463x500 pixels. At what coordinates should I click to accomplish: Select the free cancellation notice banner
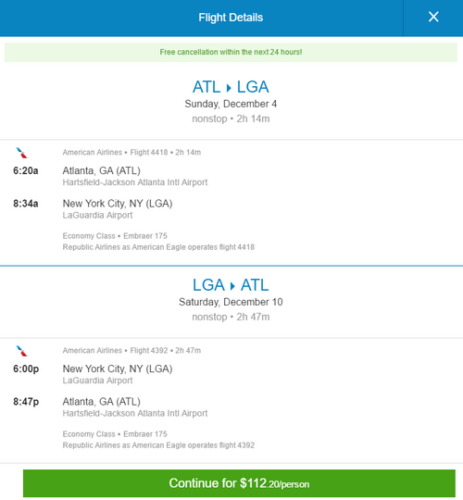pos(231,52)
